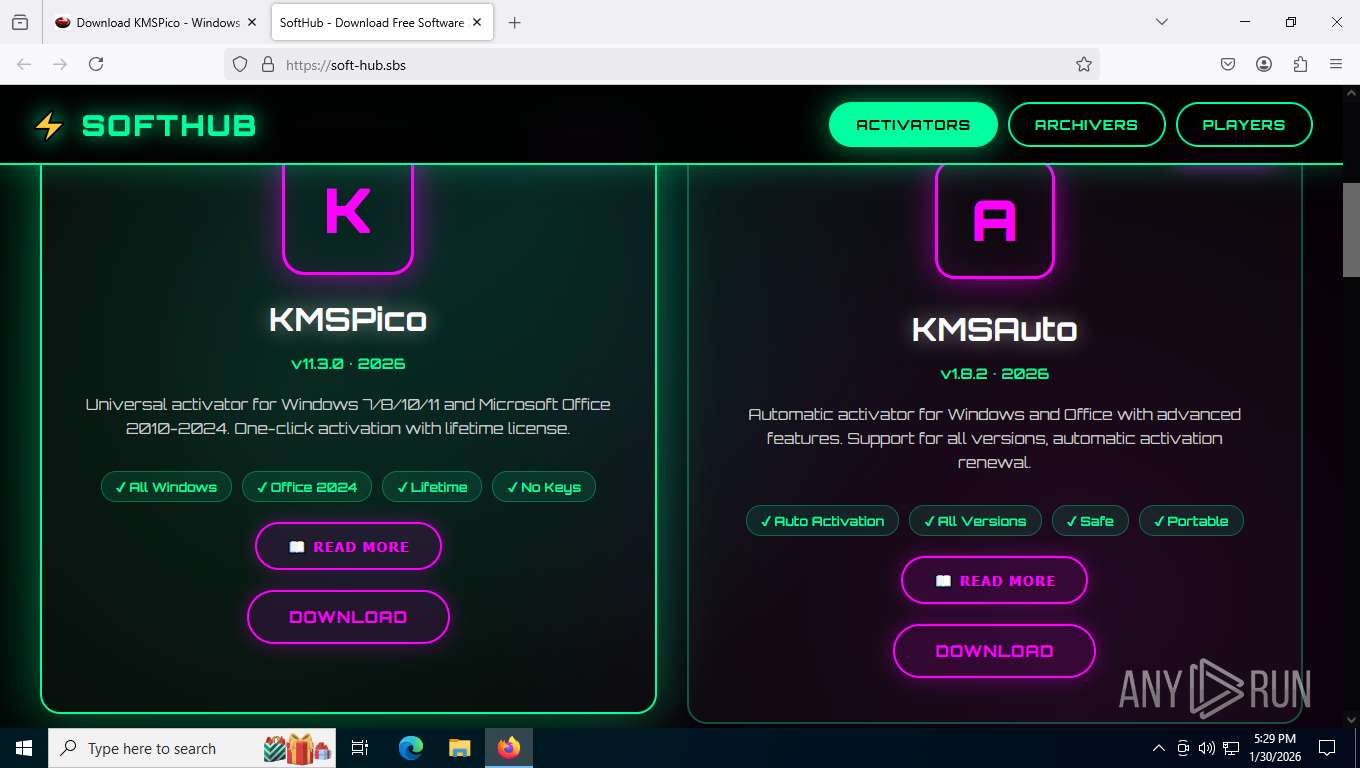Click the All Windows tag
The height and width of the screenshot is (768, 1360).
pyautogui.click(x=166, y=487)
